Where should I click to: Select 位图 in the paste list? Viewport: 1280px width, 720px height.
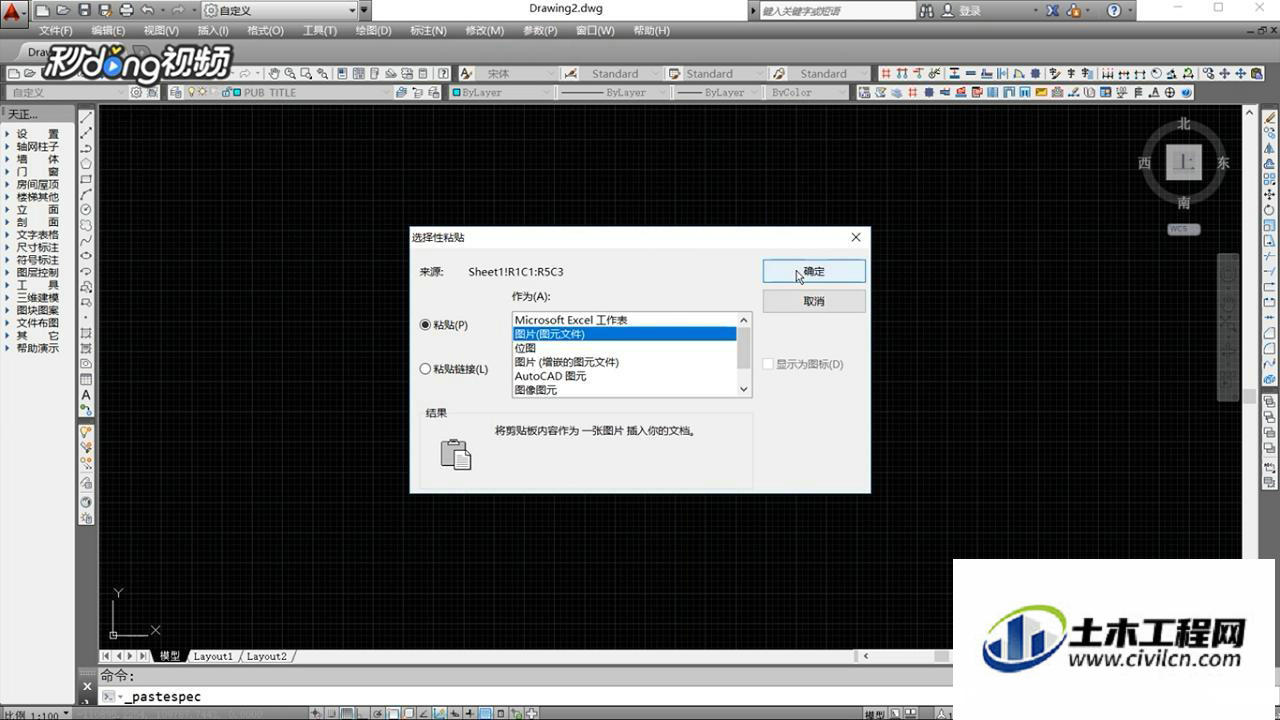[624, 348]
